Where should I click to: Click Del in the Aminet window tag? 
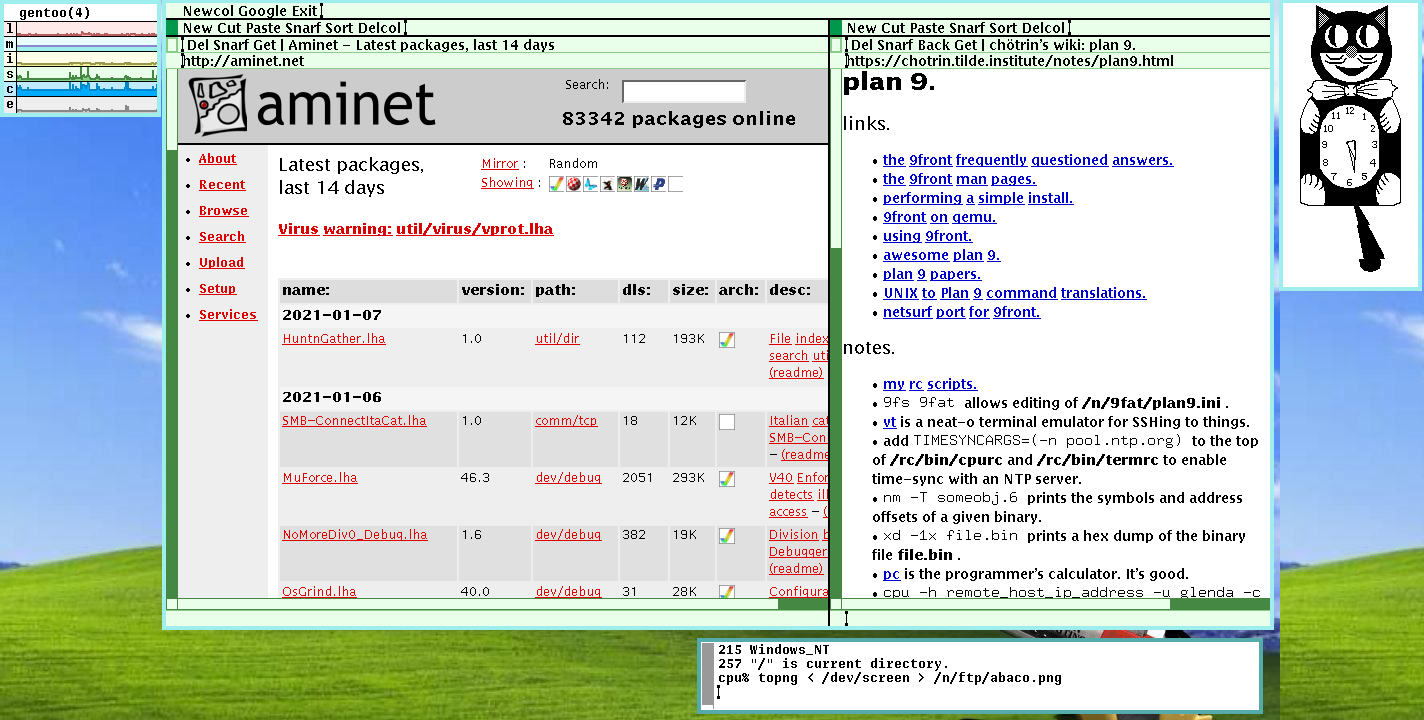coord(197,45)
